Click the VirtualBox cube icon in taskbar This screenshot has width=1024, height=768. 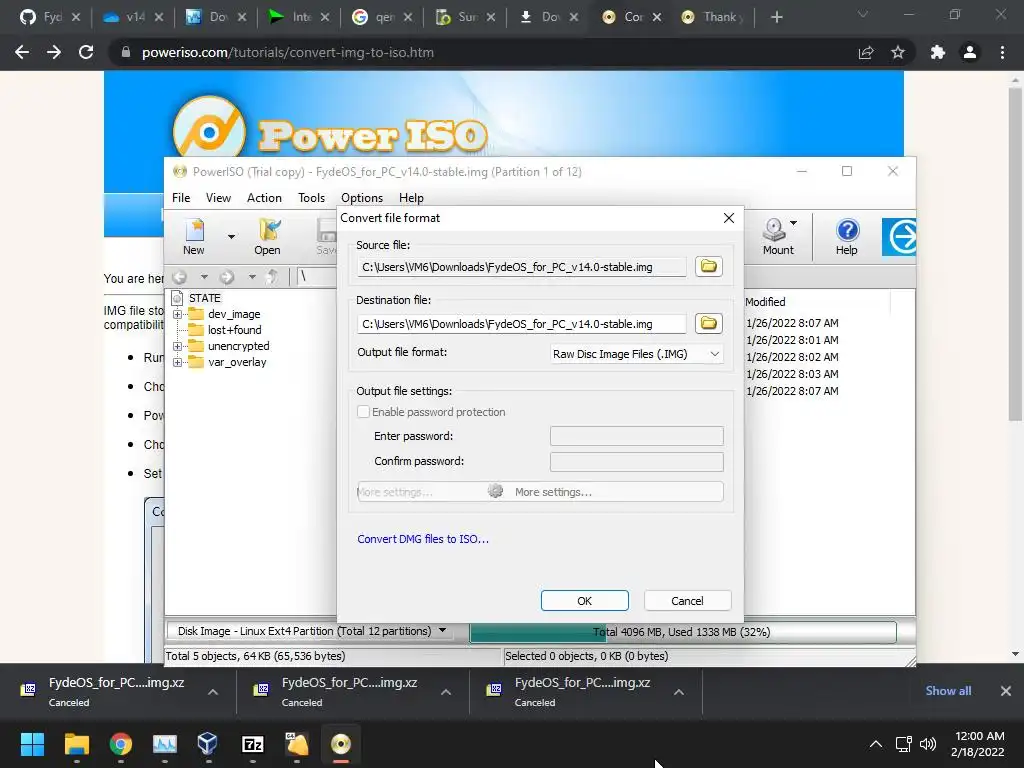click(208, 744)
